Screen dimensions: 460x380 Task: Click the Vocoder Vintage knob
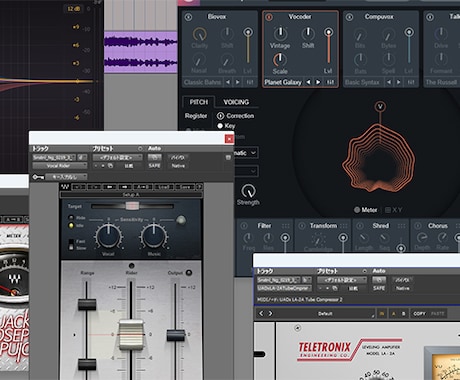pyautogui.click(x=280, y=33)
